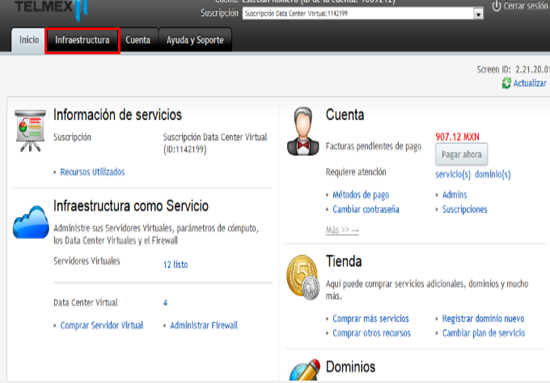Expand the Suscripción dropdown arrow
550x383 pixels.
pos(478,14)
